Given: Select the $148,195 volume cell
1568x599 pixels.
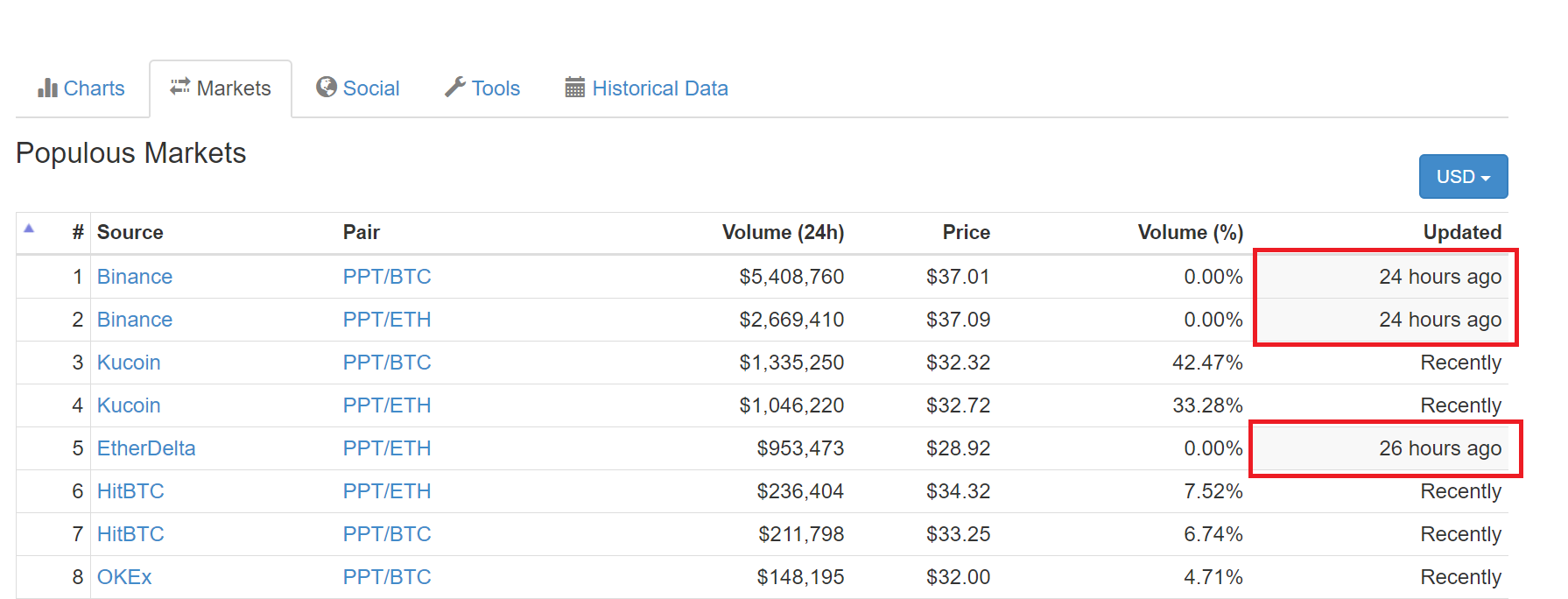Looking at the screenshot, I should pyautogui.click(x=800, y=577).
